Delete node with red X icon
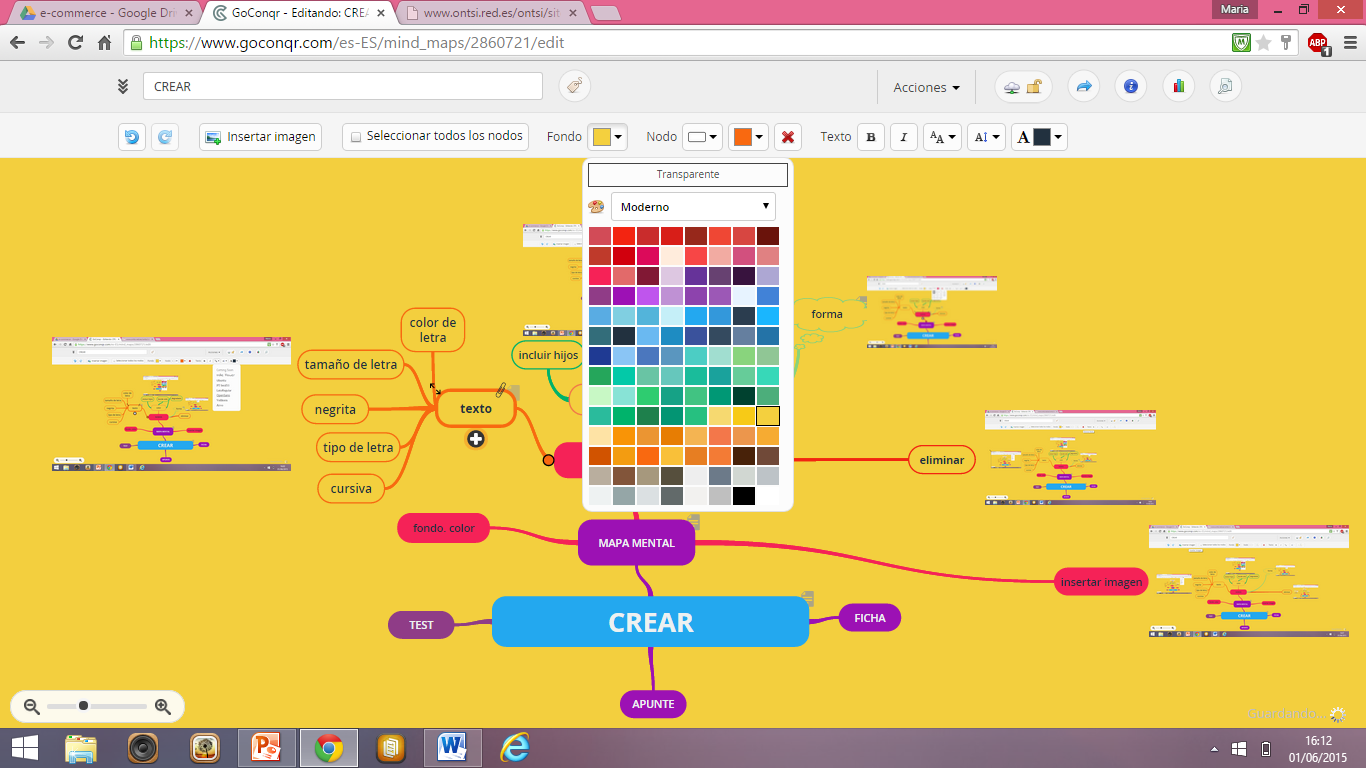This screenshot has height=768, width=1366. point(788,137)
